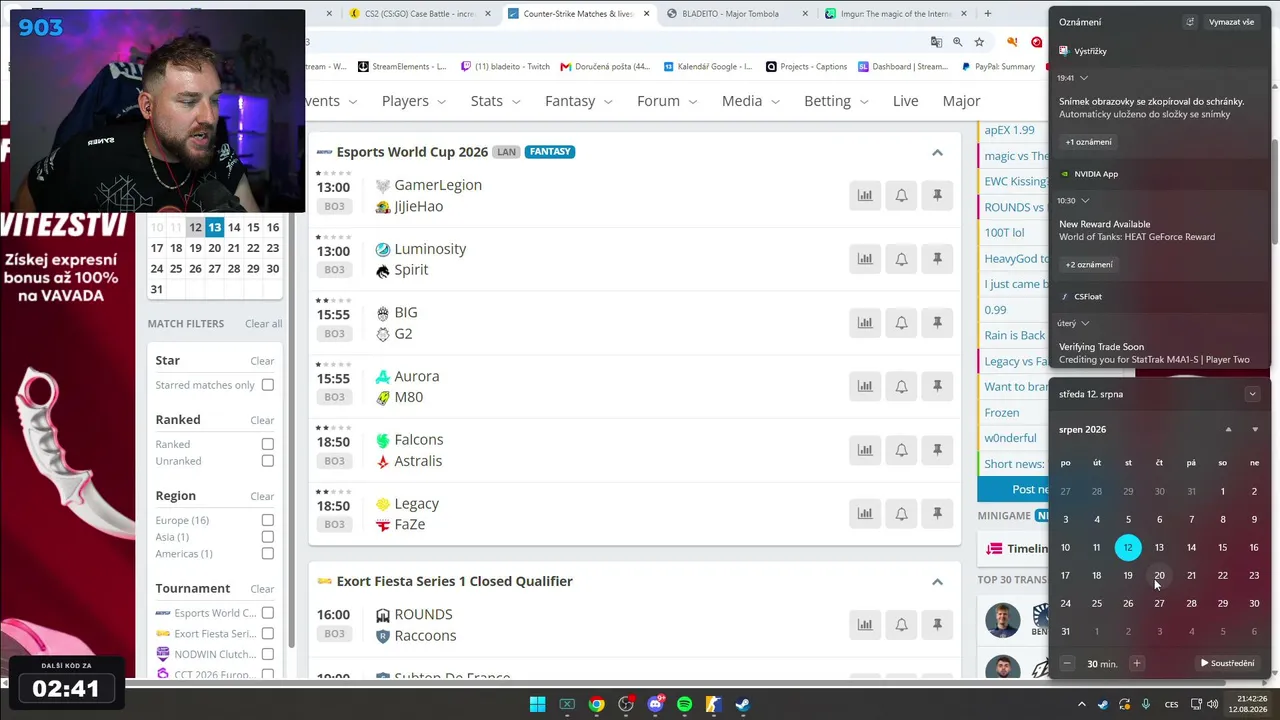Open stats for ROUNDS vs Raccoons match
The width and height of the screenshot is (1280, 720).
(865, 625)
